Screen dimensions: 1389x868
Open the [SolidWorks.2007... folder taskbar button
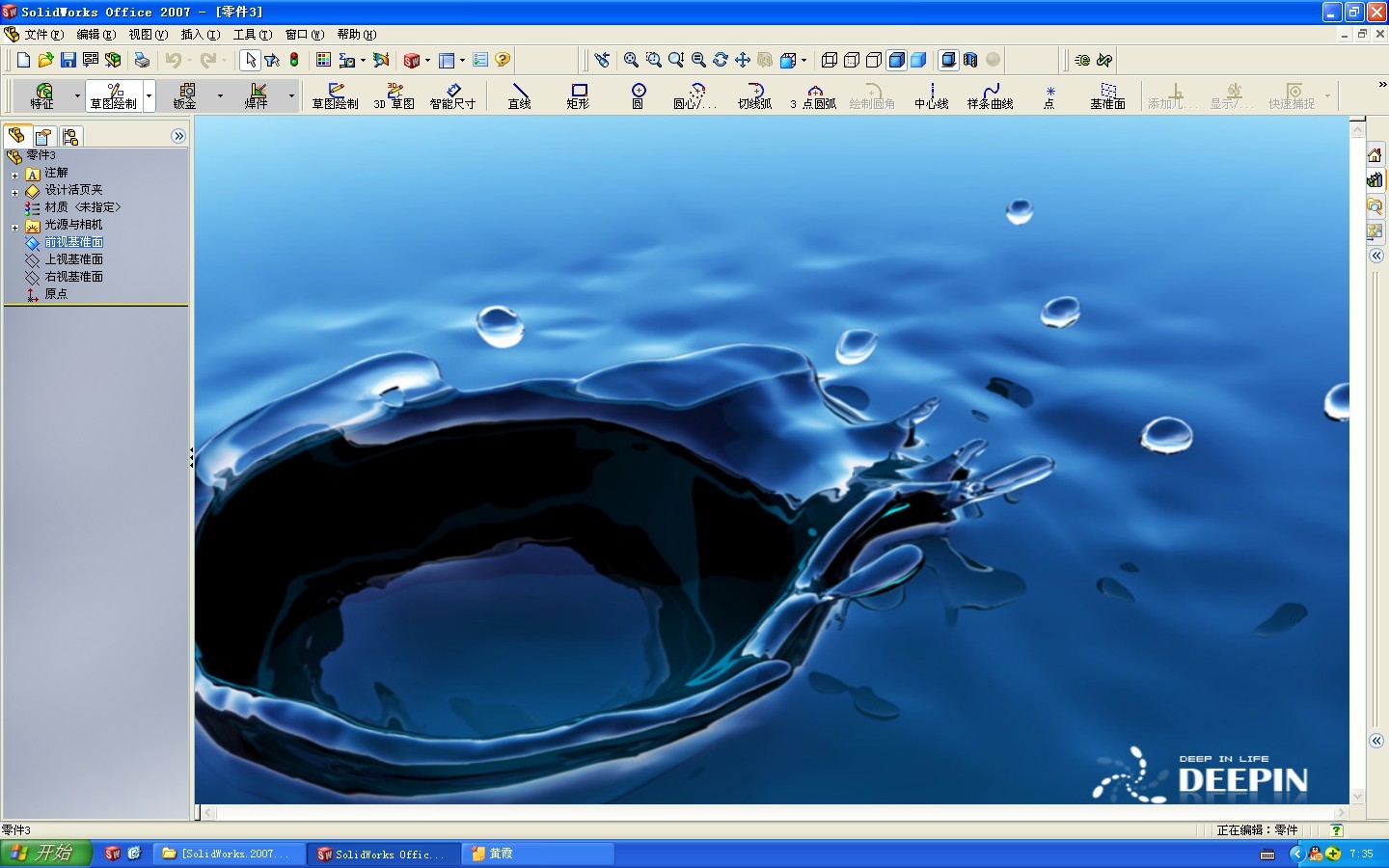(x=229, y=854)
